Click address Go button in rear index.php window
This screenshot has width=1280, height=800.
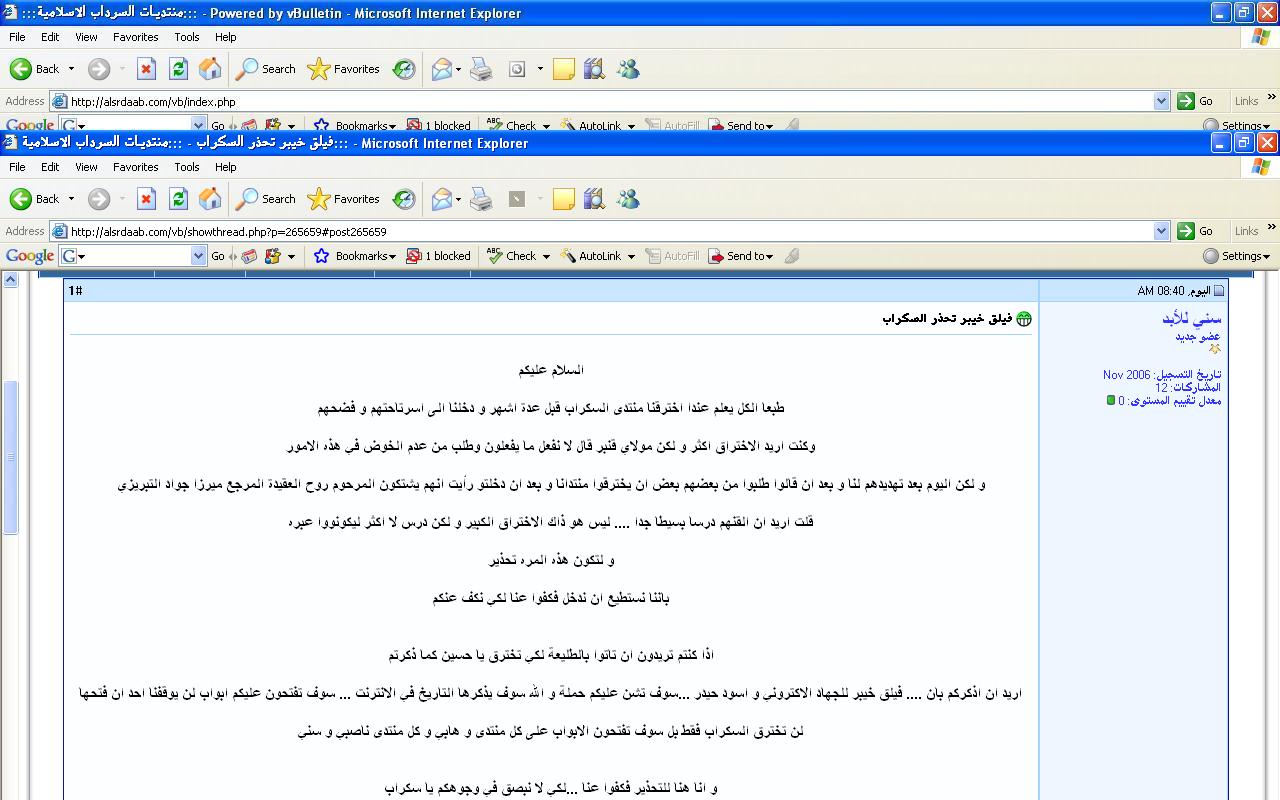1196,101
